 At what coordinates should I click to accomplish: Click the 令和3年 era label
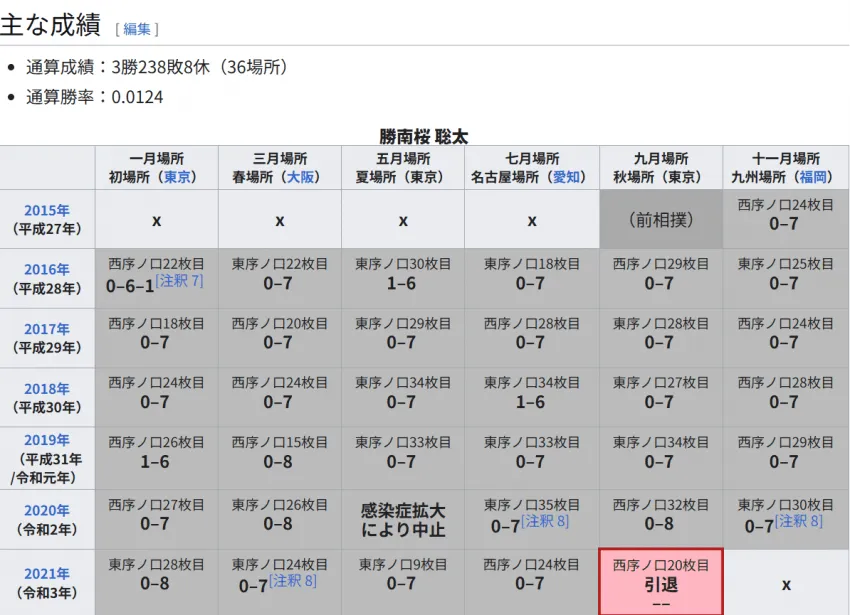[47, 593]
